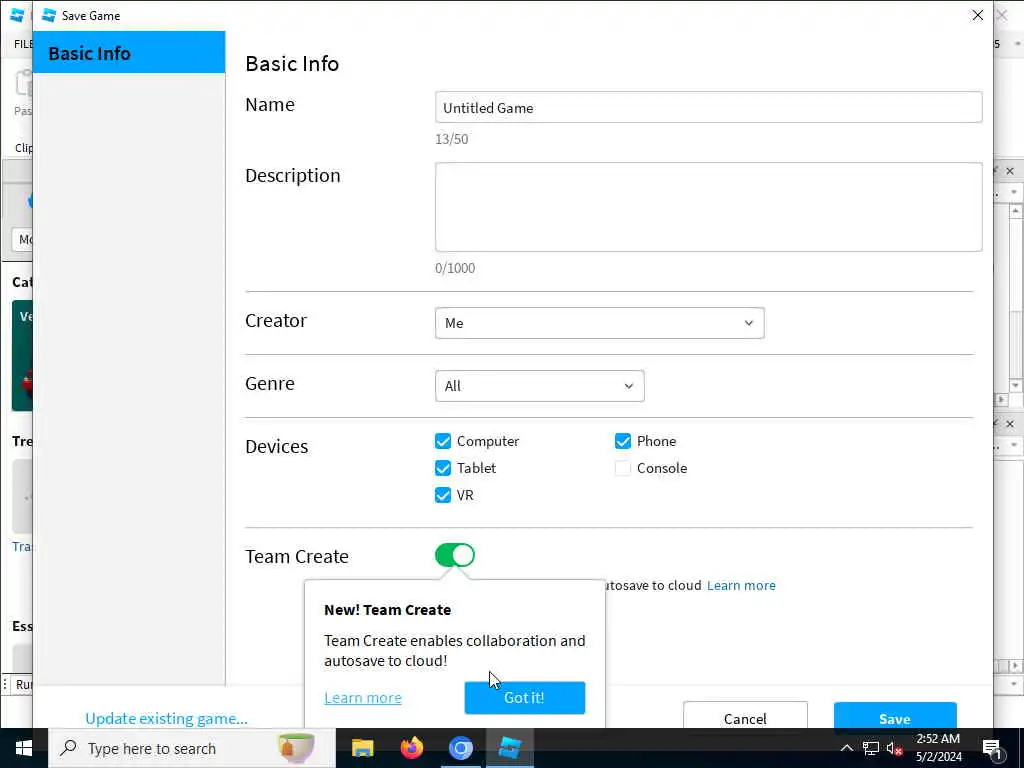
Task: Click the muted volume tray icon
Action: pyautogui.click(x=895, y=748)
